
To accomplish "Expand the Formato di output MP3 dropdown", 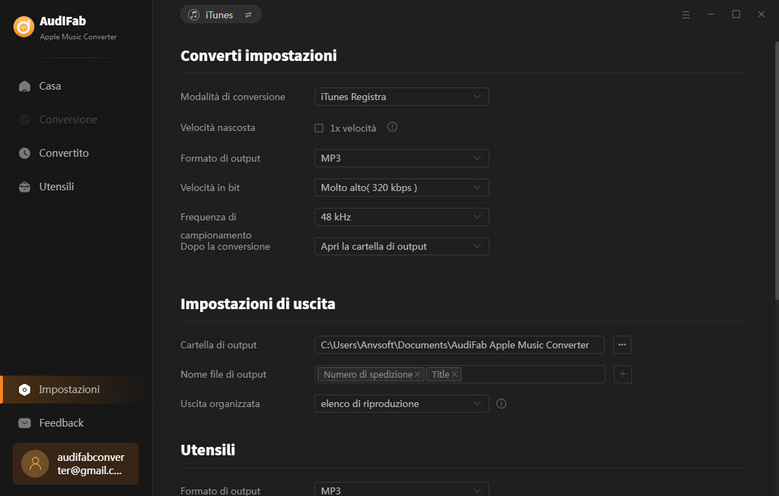I will pyautogui.click(x=401, y=158).
